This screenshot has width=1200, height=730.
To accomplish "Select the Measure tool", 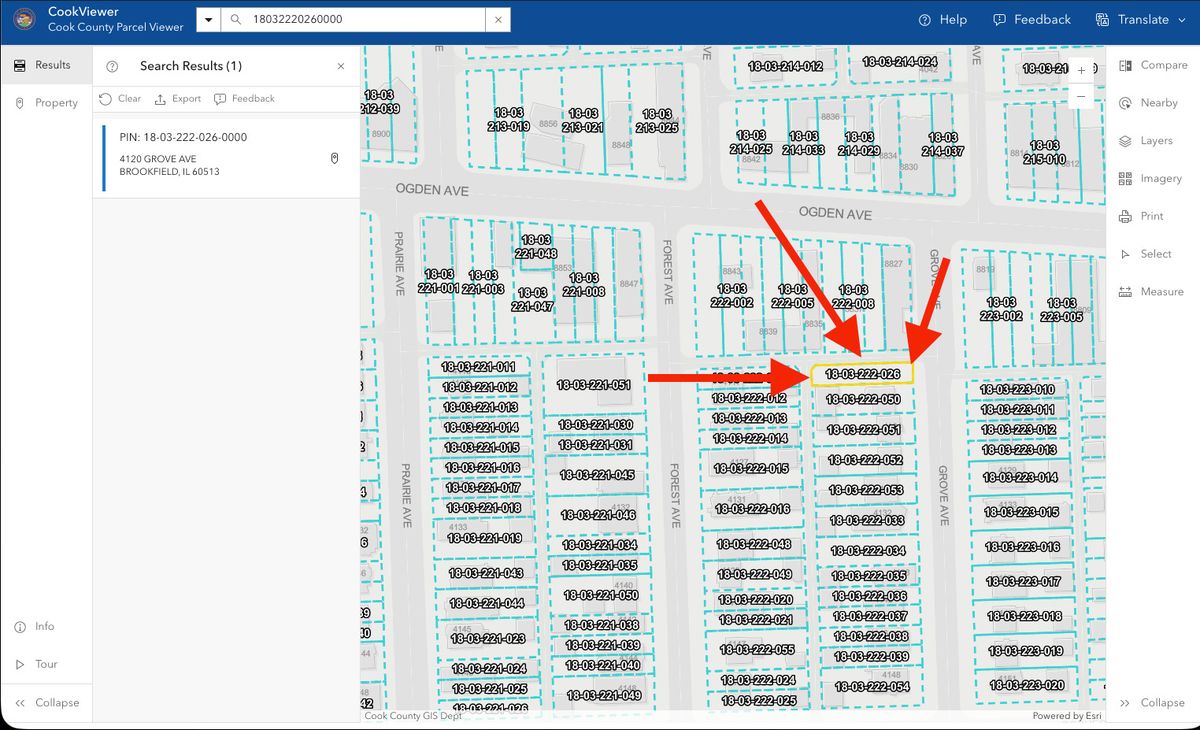I will point(1150,292).
